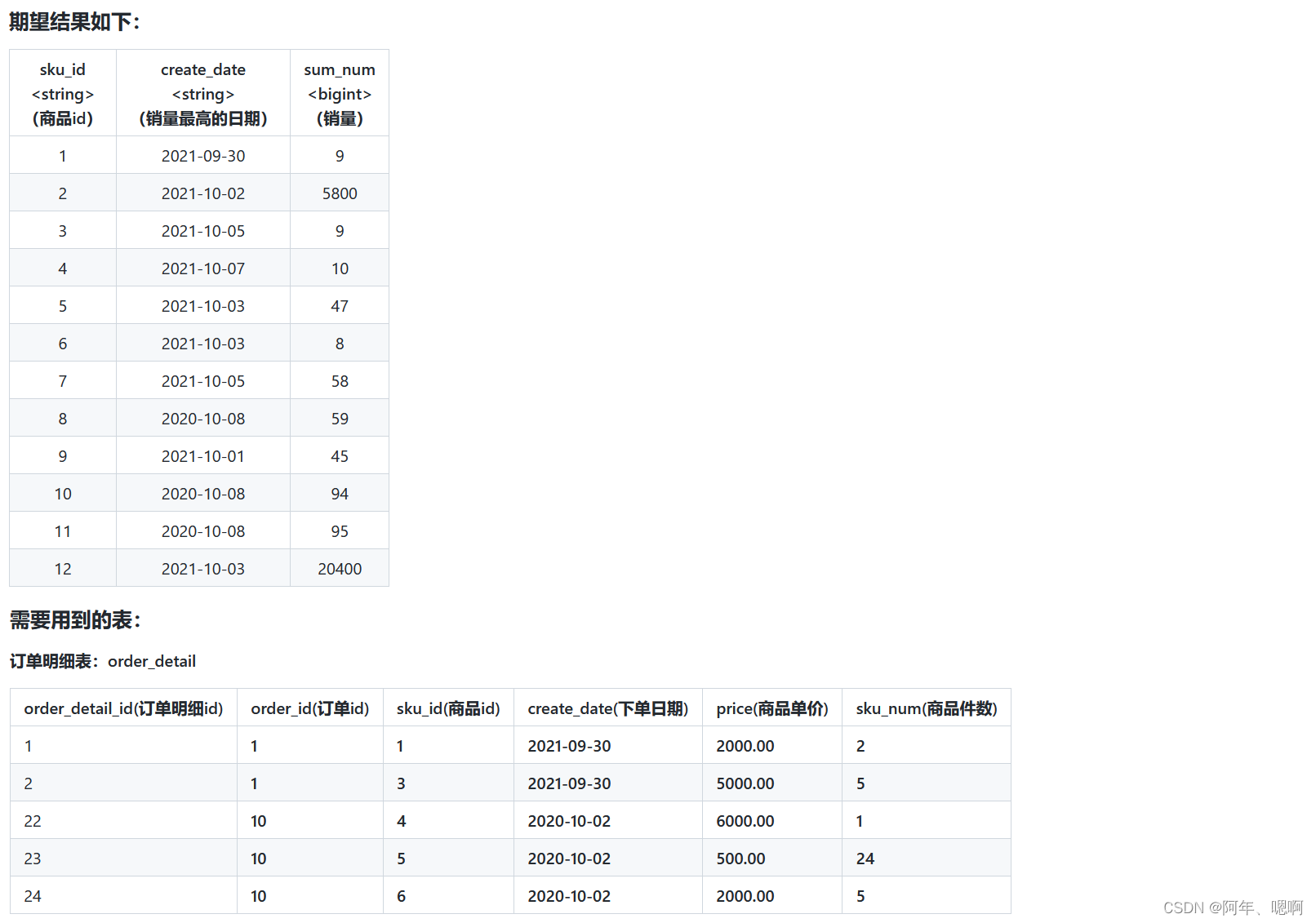
Task: Select the price cell '500.00'
Action: pos(741,859)
